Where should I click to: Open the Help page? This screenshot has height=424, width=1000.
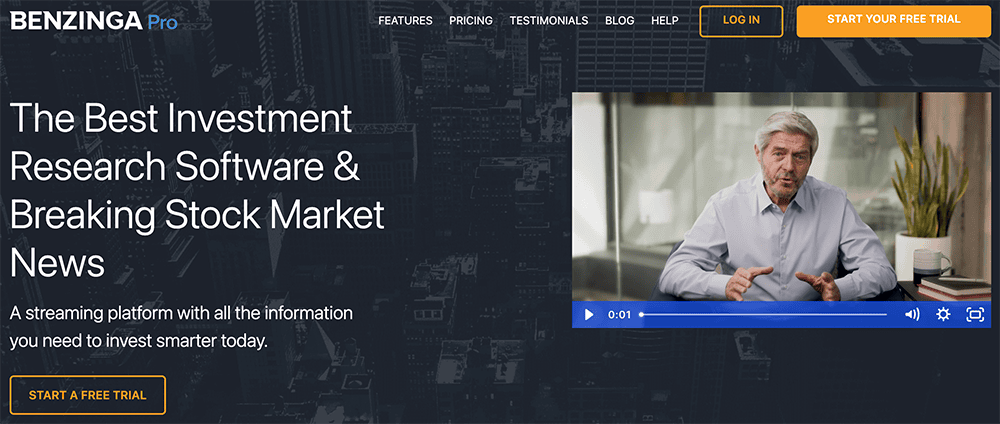[664, 21]
